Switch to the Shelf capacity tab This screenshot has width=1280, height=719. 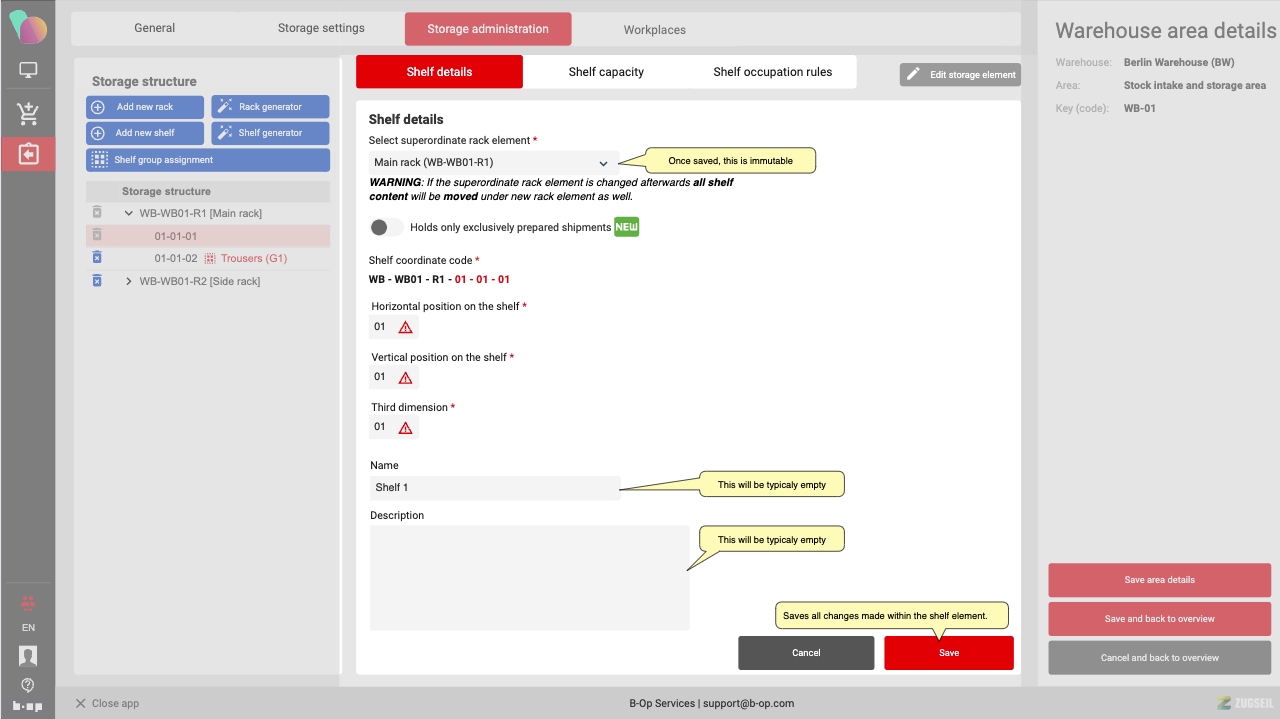(x=606, y=72)
